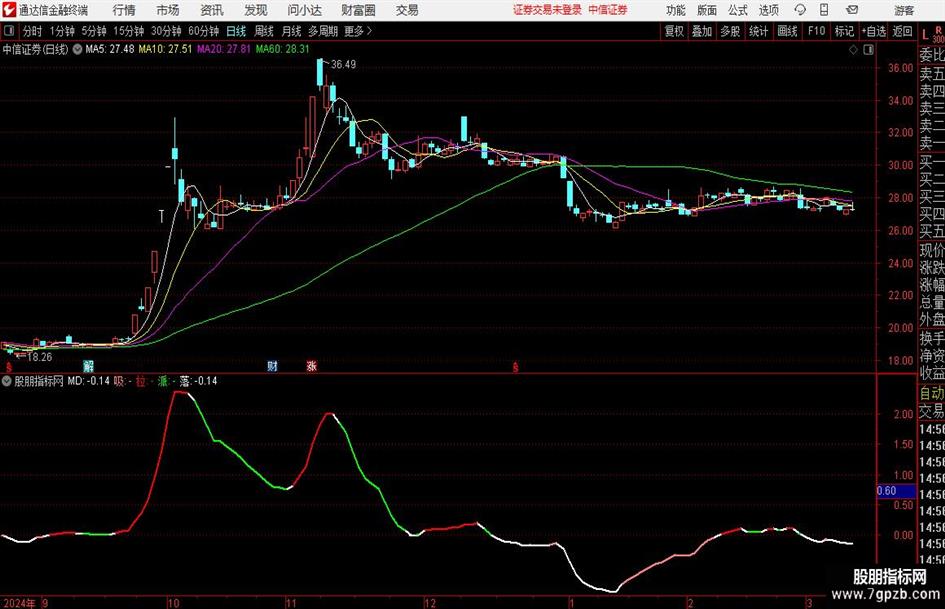Image resolution: width=945 pixels, height=609 pixels.
Task: Open the 功能 menu
Action: [x=676, y=10]
